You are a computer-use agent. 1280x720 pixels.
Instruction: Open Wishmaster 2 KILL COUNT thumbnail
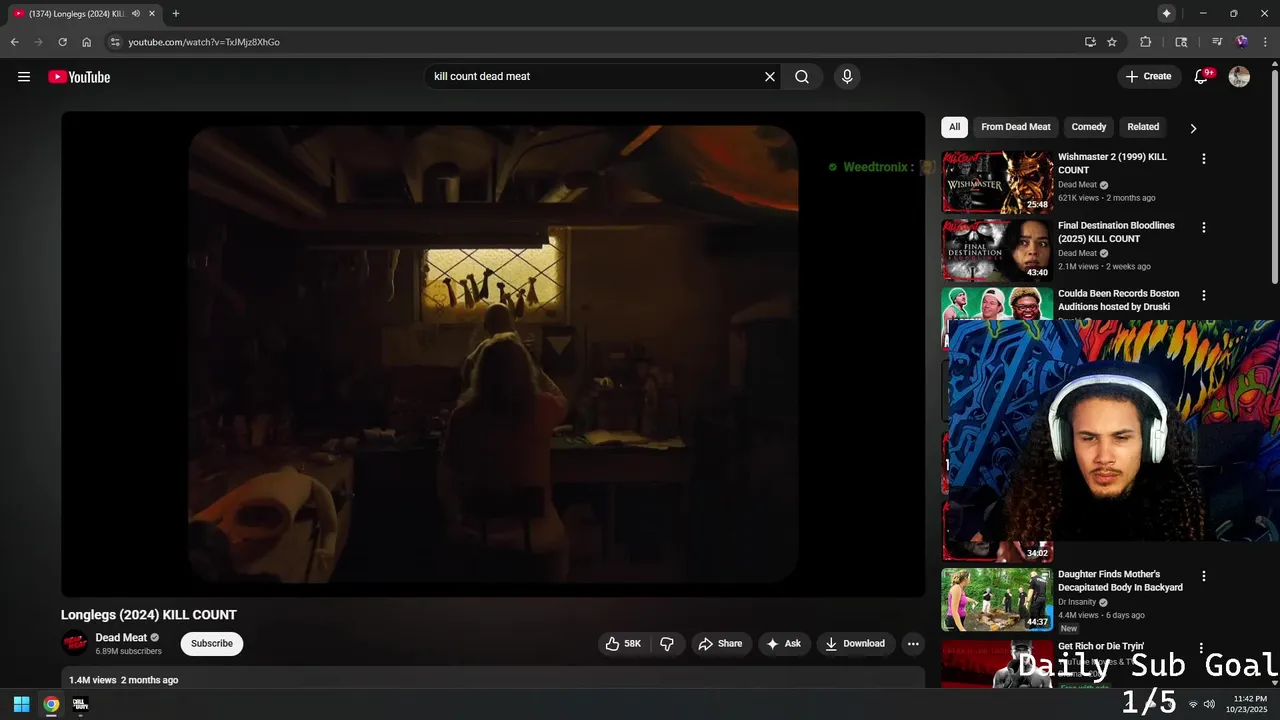(997, 182)
